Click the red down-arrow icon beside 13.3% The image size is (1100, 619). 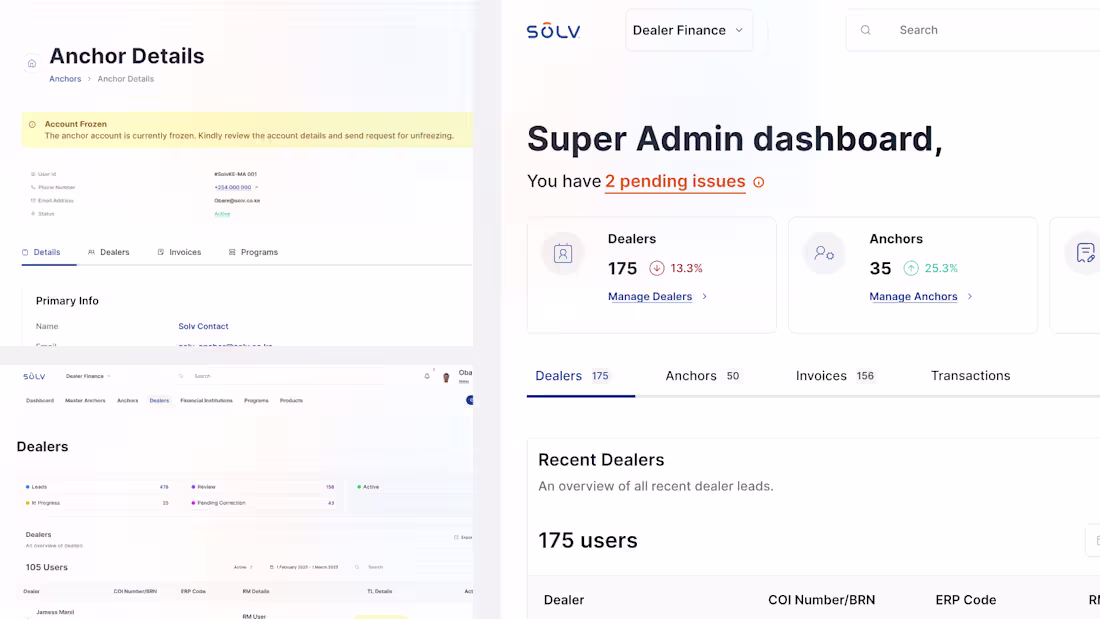[x=657, y=268]
